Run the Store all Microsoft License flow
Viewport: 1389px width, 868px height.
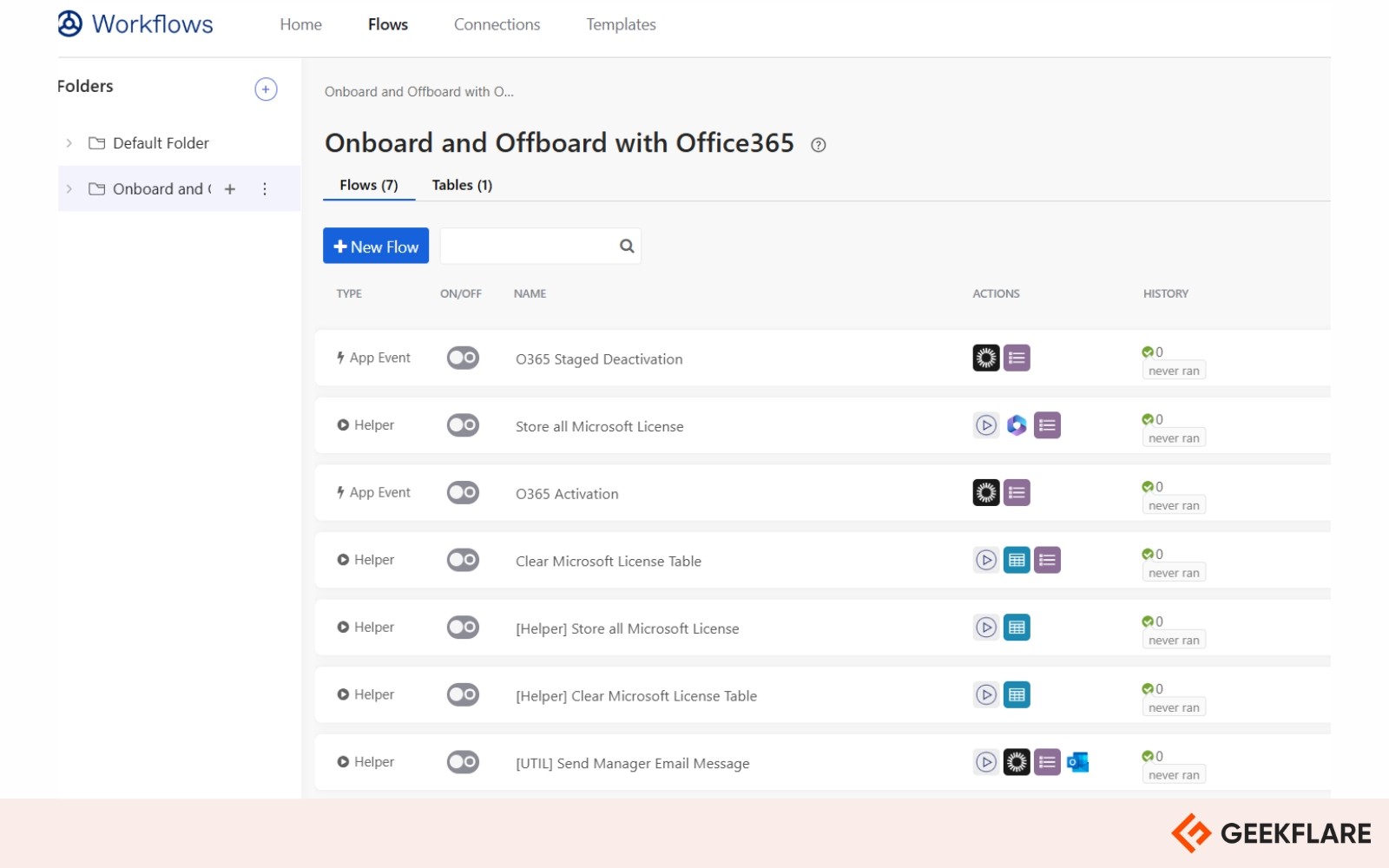point(986,425)
